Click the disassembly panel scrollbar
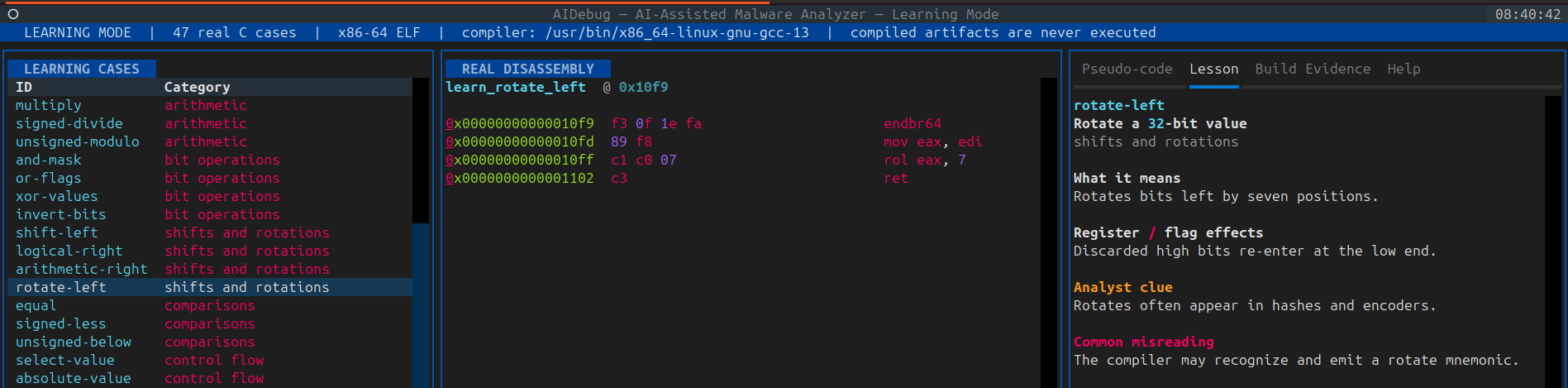 (x=1049, y=232)
